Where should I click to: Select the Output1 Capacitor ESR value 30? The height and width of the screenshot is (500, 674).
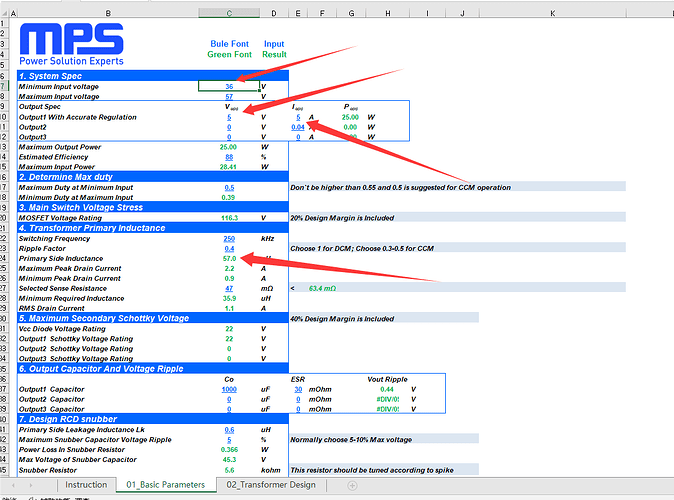point(298,389)
